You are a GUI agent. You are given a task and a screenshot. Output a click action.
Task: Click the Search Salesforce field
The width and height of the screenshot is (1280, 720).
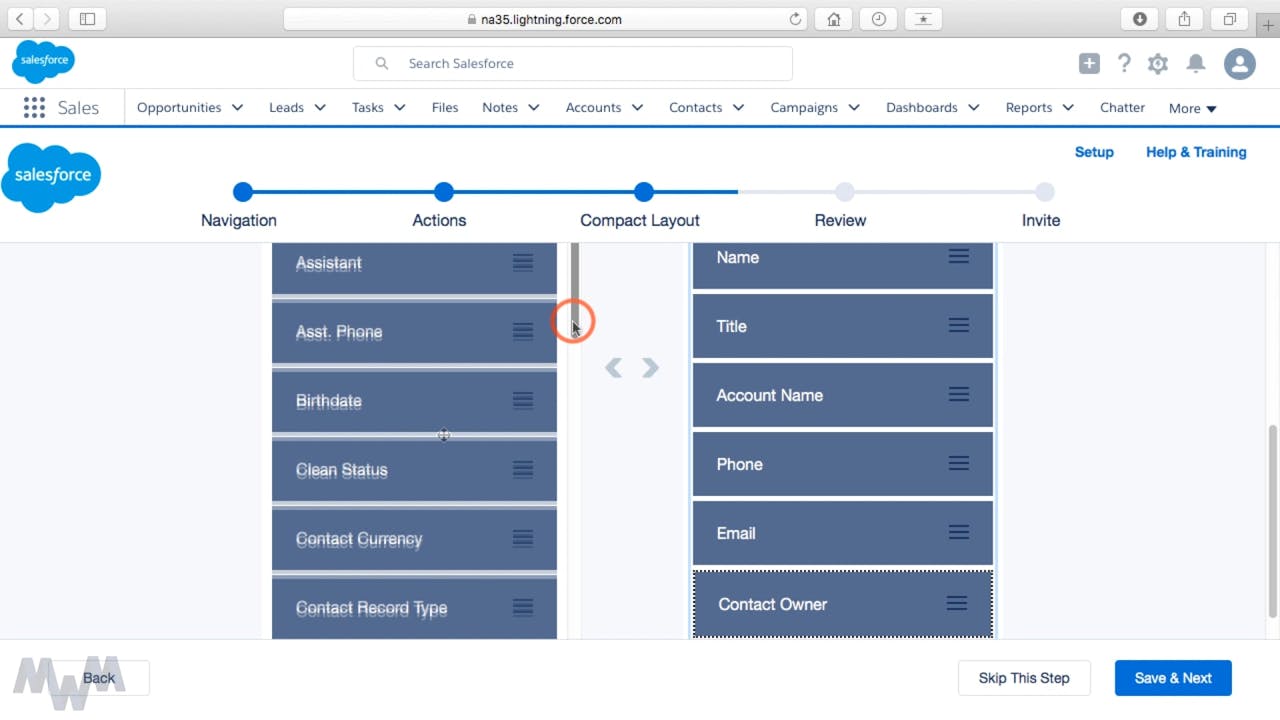click(x=572, y=64)
